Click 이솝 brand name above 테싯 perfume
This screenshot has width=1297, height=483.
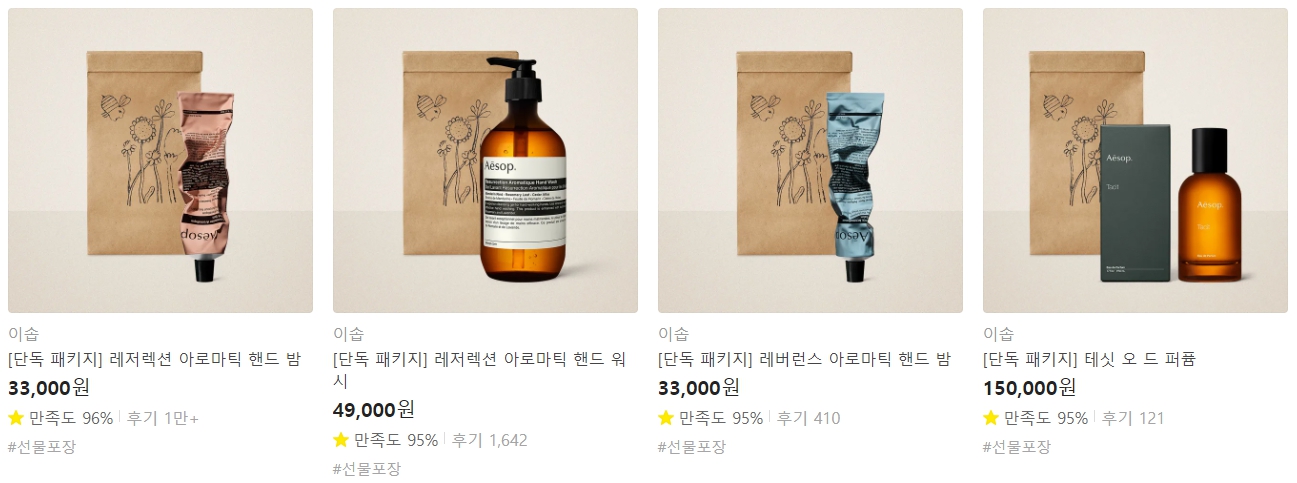(998, 334)
